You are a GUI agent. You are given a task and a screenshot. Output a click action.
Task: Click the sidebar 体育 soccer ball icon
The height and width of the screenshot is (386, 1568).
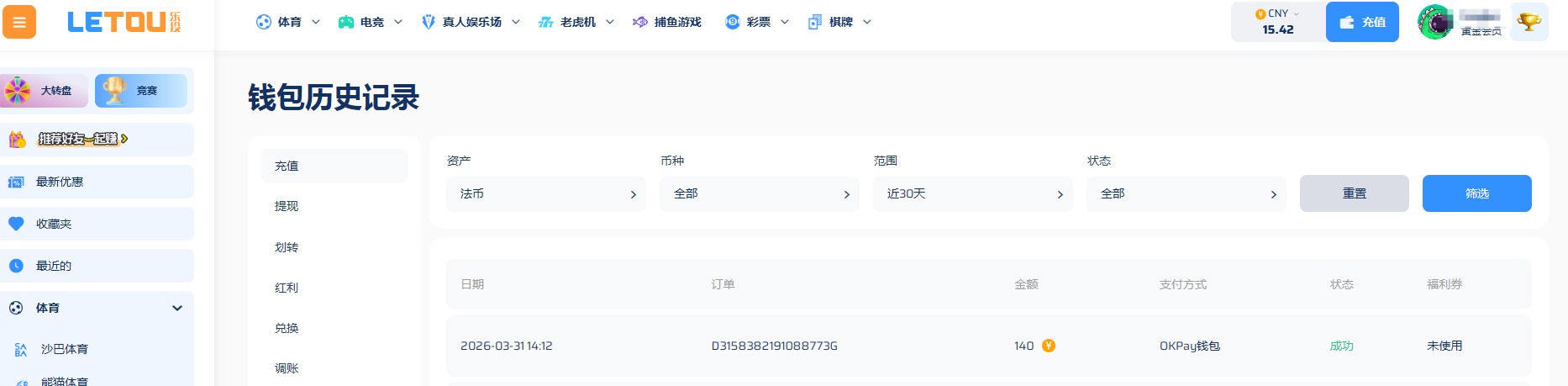(16, 308)
